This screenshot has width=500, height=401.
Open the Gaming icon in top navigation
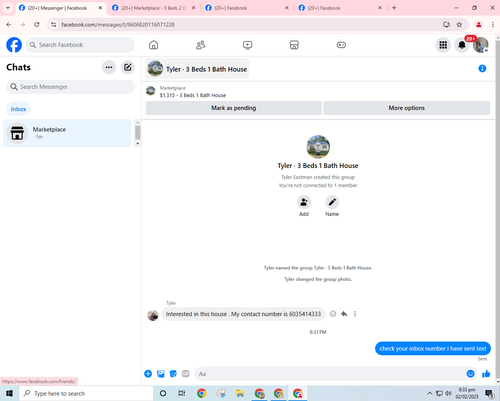pyautogui.click(x=341, y=45)
